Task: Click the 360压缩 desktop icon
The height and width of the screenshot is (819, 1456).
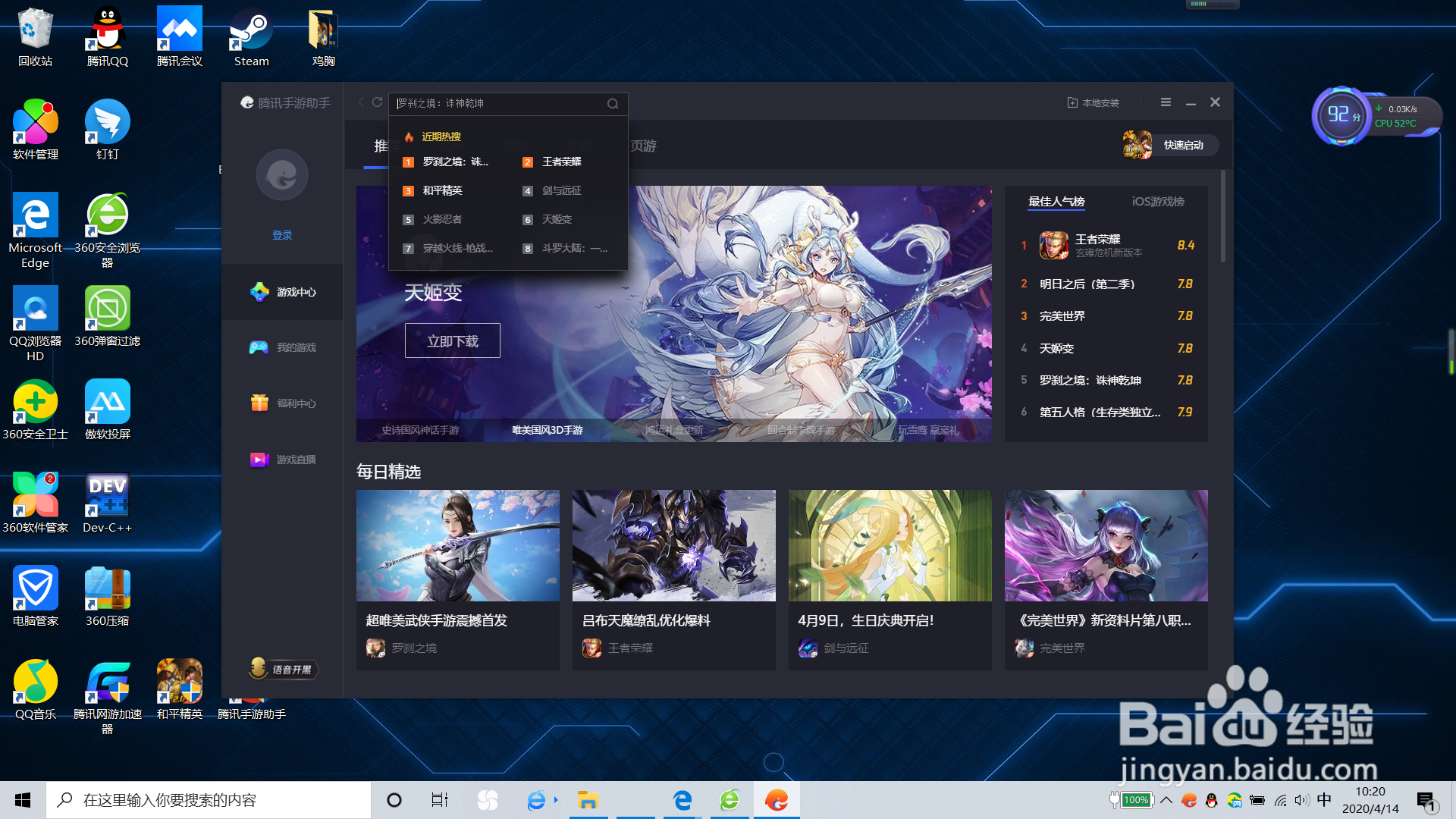Action: [x=108, y=596]
